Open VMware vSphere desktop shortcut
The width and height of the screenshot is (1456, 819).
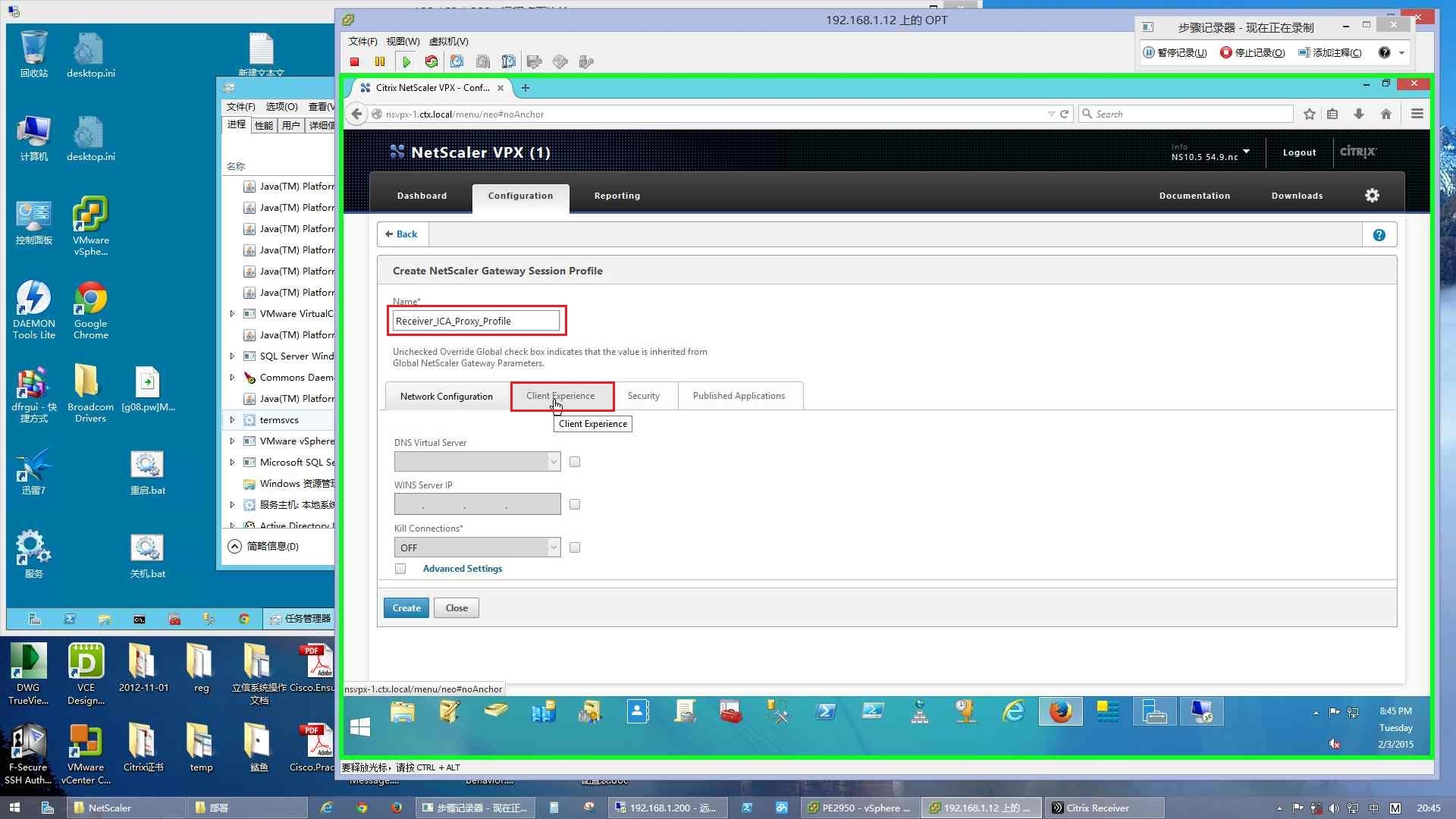click(x=90, y=226)
